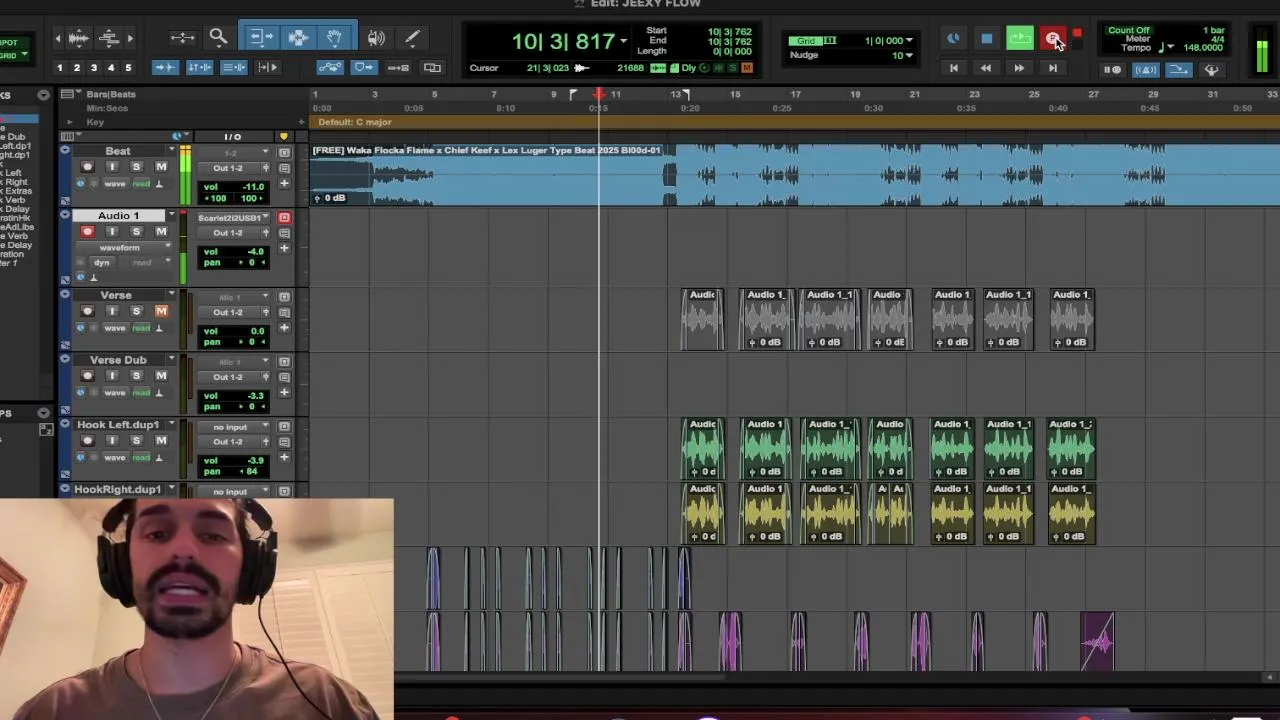Click the Rewind transport button

[x=986, y=68]
